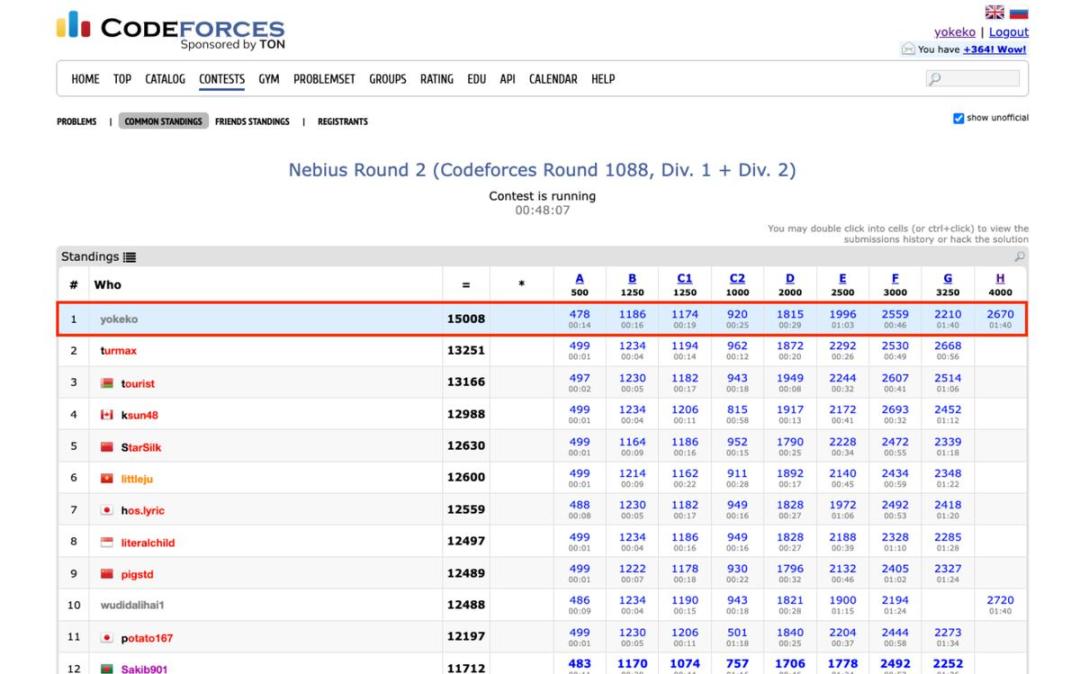Open tourist's profile link

coord(138,383)
